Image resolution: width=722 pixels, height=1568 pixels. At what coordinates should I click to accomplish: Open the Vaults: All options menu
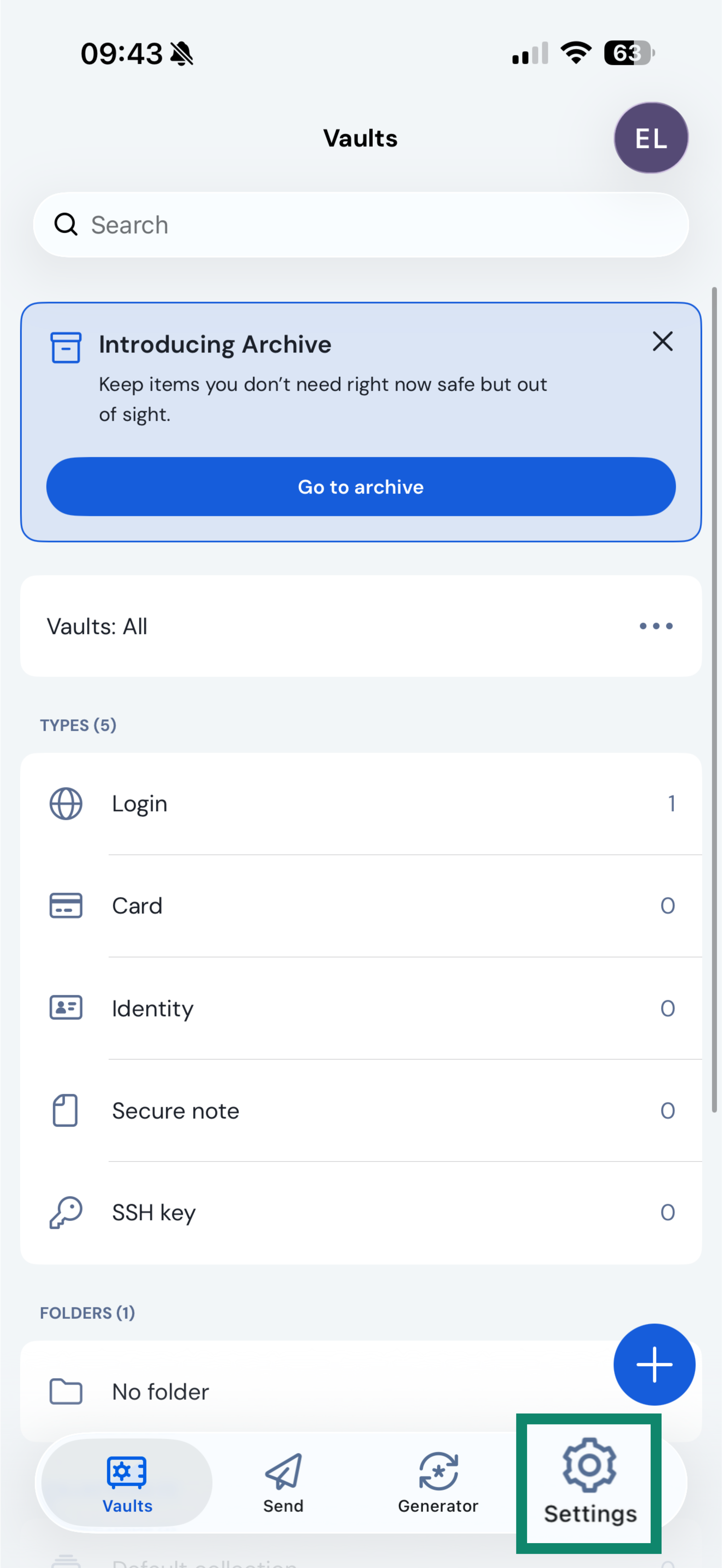click(656, 626)
